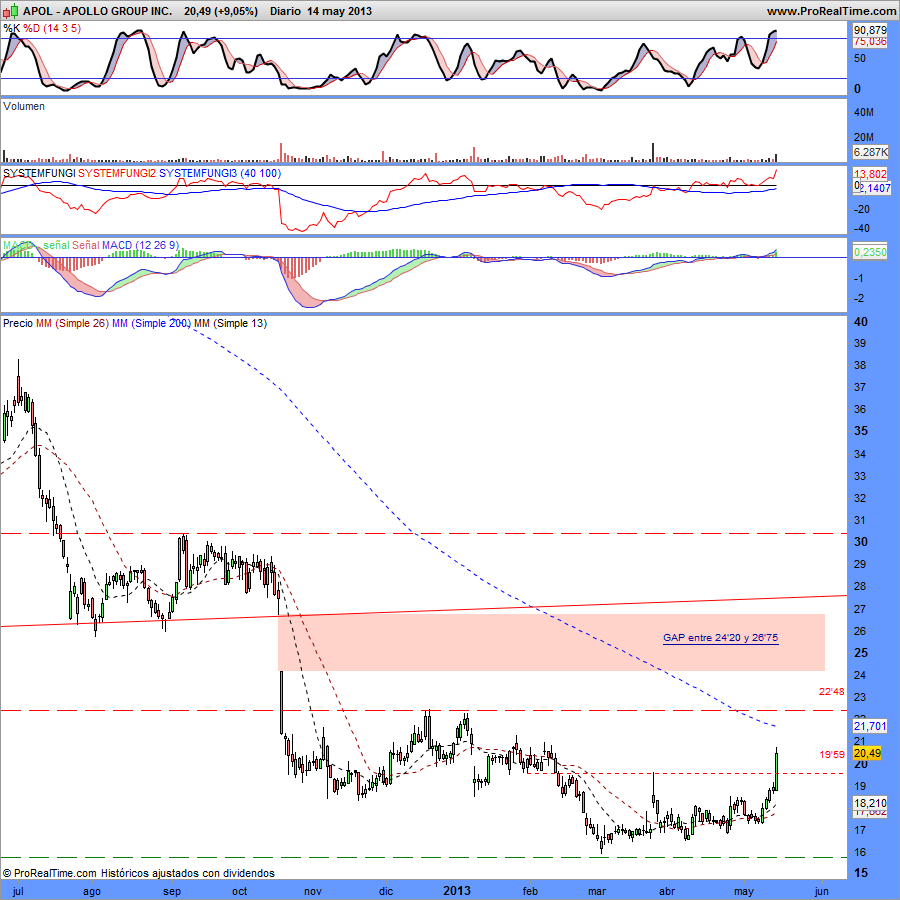The width and height of the screenshot is (900, 900).
Task: Click the red resistance label '22'48'
Action: [831, 692]
